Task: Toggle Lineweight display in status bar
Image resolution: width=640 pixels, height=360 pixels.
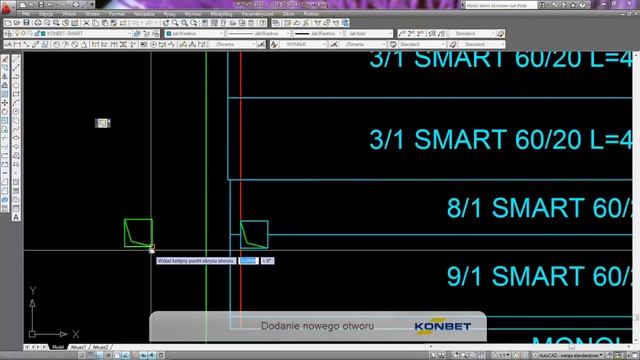Action: coord(152,356)
